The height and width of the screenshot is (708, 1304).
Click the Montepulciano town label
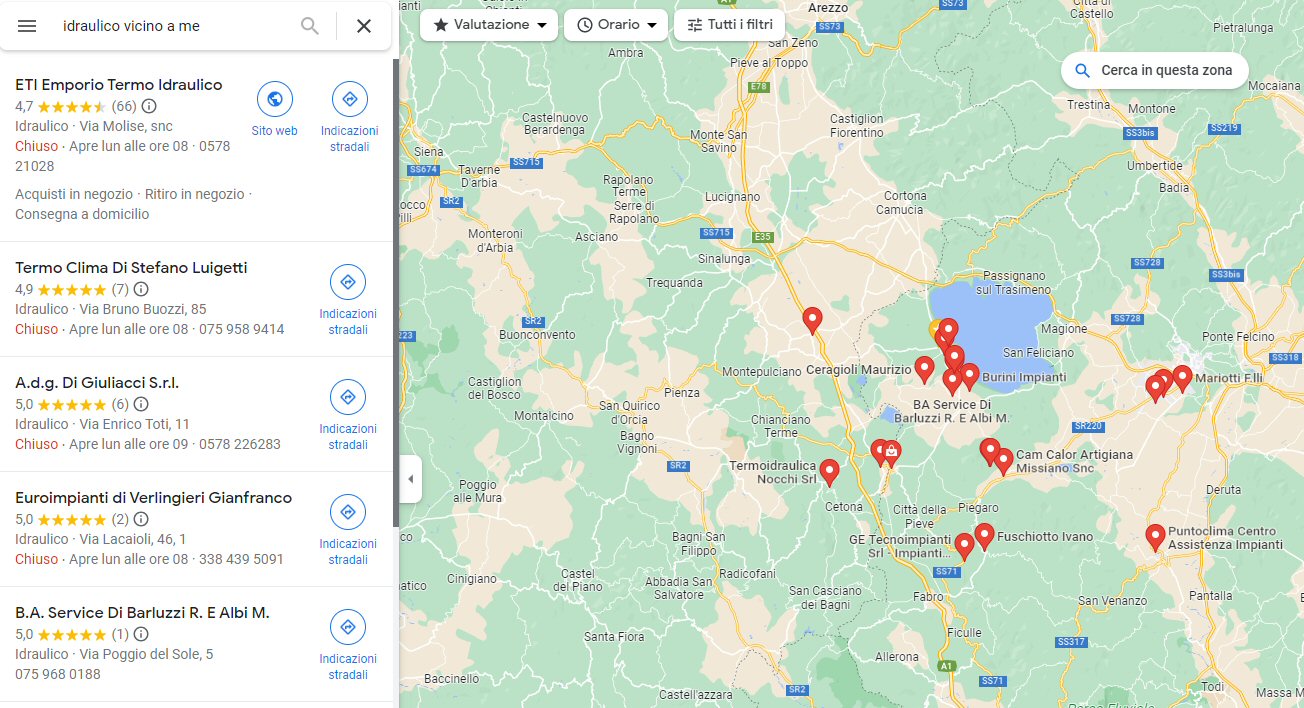pos(763,371)
